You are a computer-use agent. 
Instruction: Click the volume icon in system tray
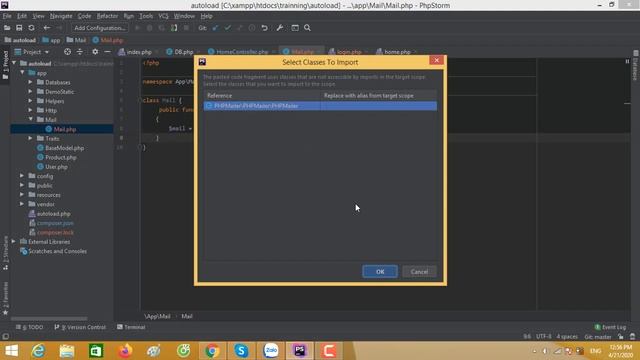[x=545, y=351]
